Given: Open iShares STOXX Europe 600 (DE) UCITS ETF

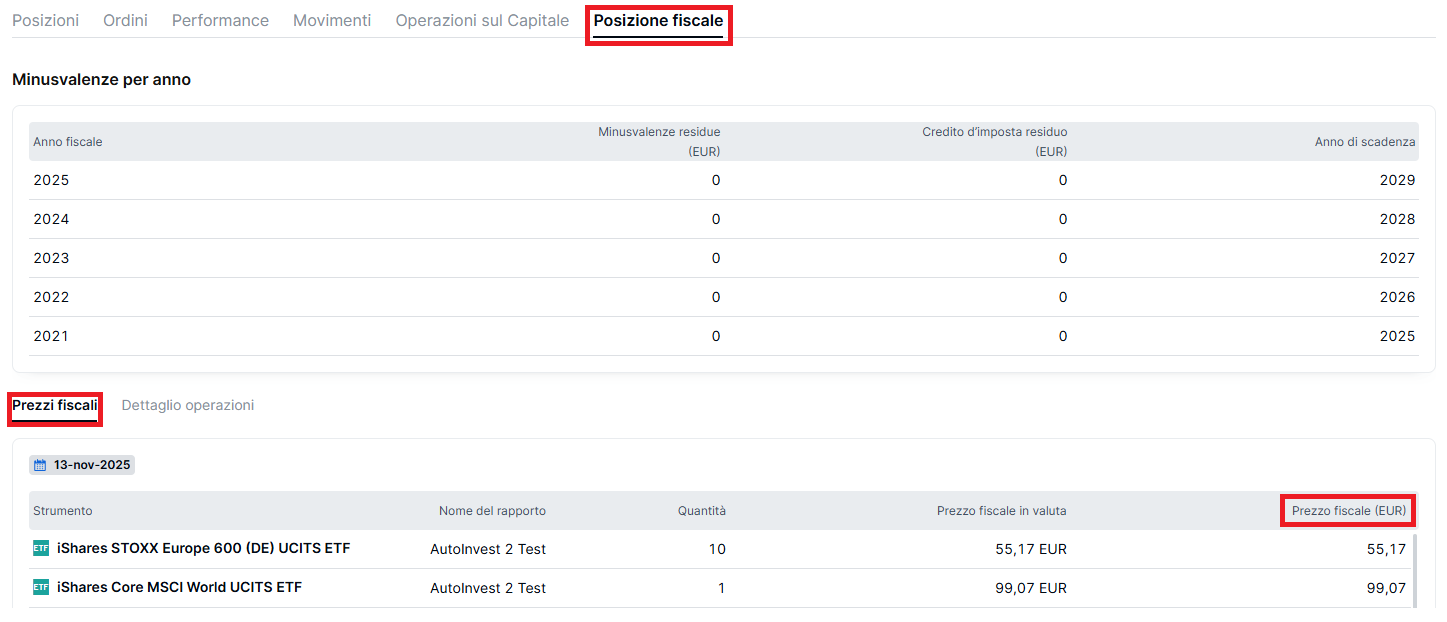Looking at the screenshot, I should tap(203, 548).
